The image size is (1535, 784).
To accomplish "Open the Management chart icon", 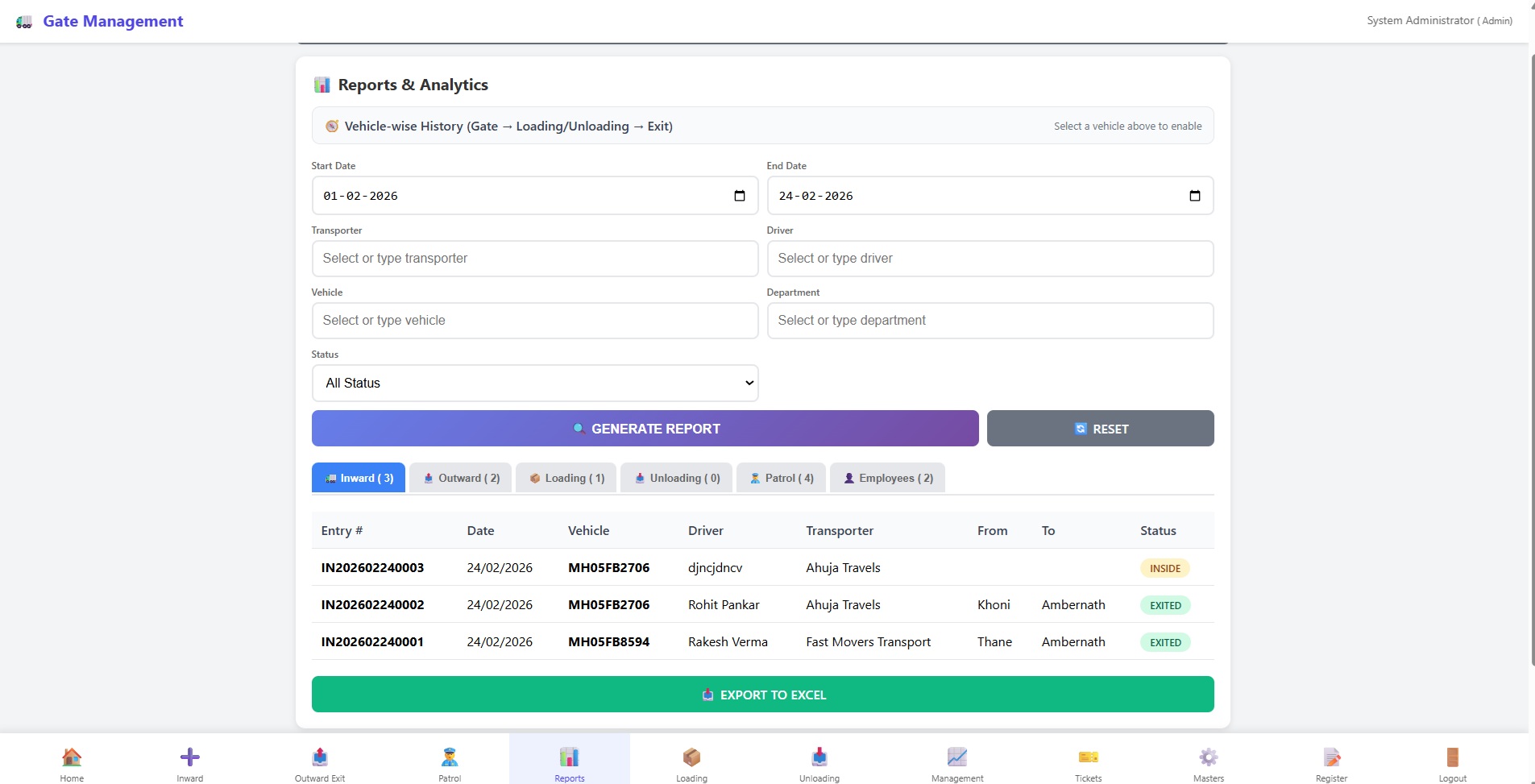I will [x=957, y=757].
